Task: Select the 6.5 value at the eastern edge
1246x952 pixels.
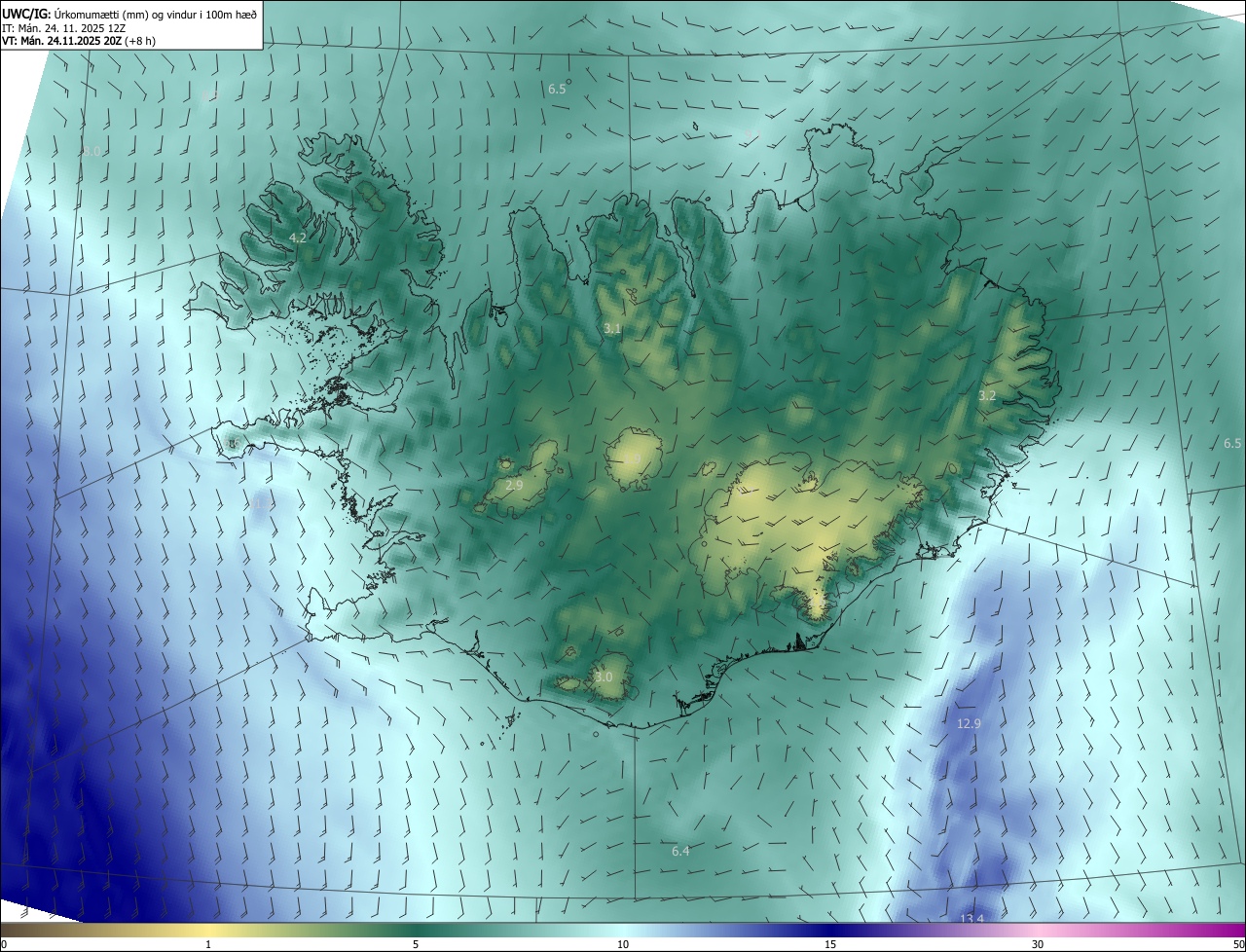Action: 1232,443
